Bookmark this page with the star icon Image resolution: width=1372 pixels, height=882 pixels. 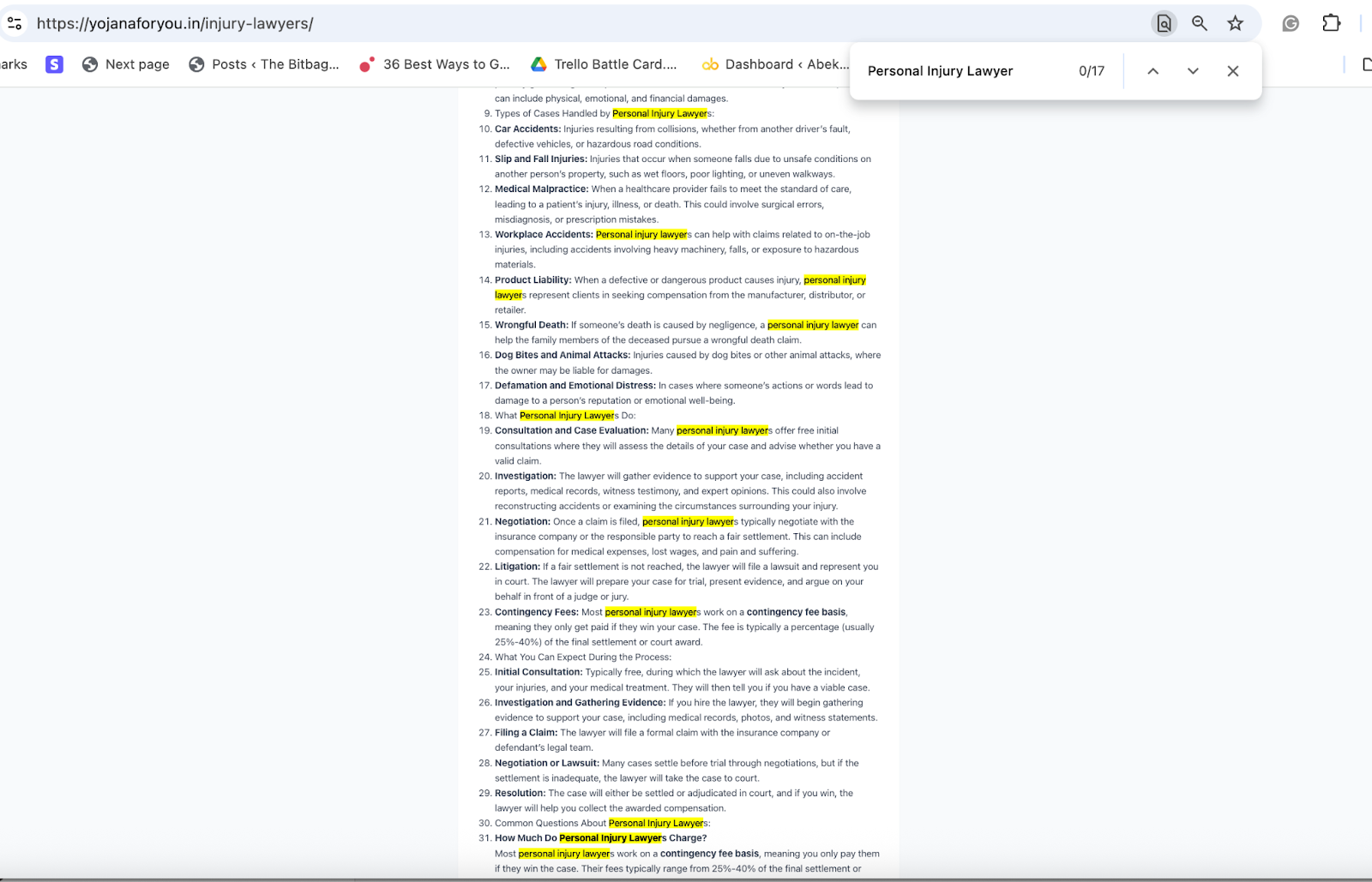[x=1235, y=23]
